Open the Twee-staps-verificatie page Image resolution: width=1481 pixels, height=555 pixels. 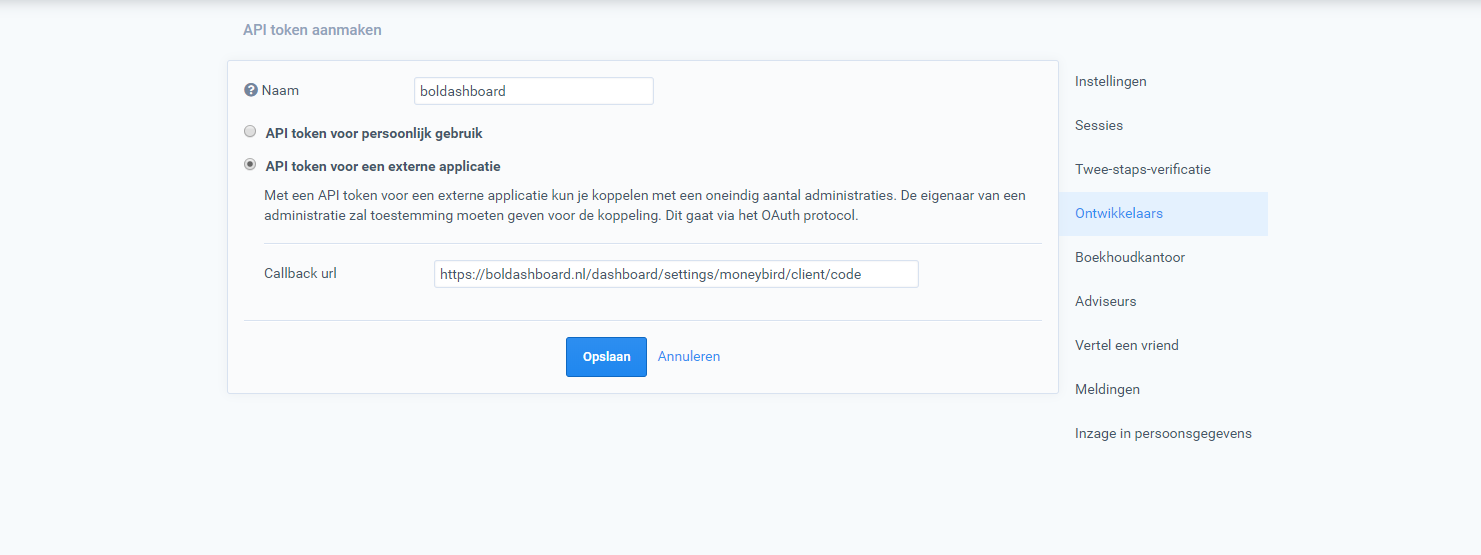pyautogui.click(x=1142, y=170)
